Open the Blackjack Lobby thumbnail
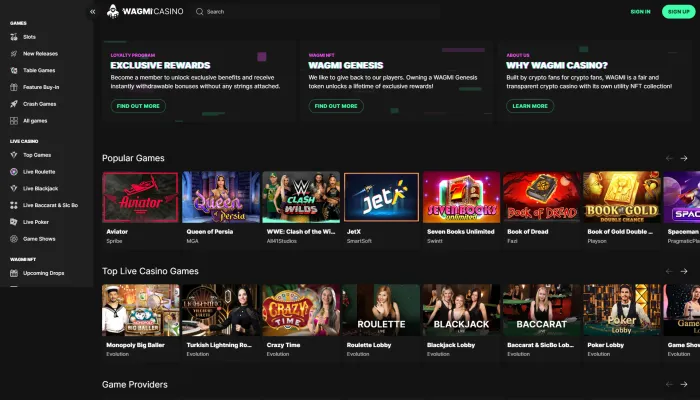Viewport: 700px width, 400px height. point(461,310)
